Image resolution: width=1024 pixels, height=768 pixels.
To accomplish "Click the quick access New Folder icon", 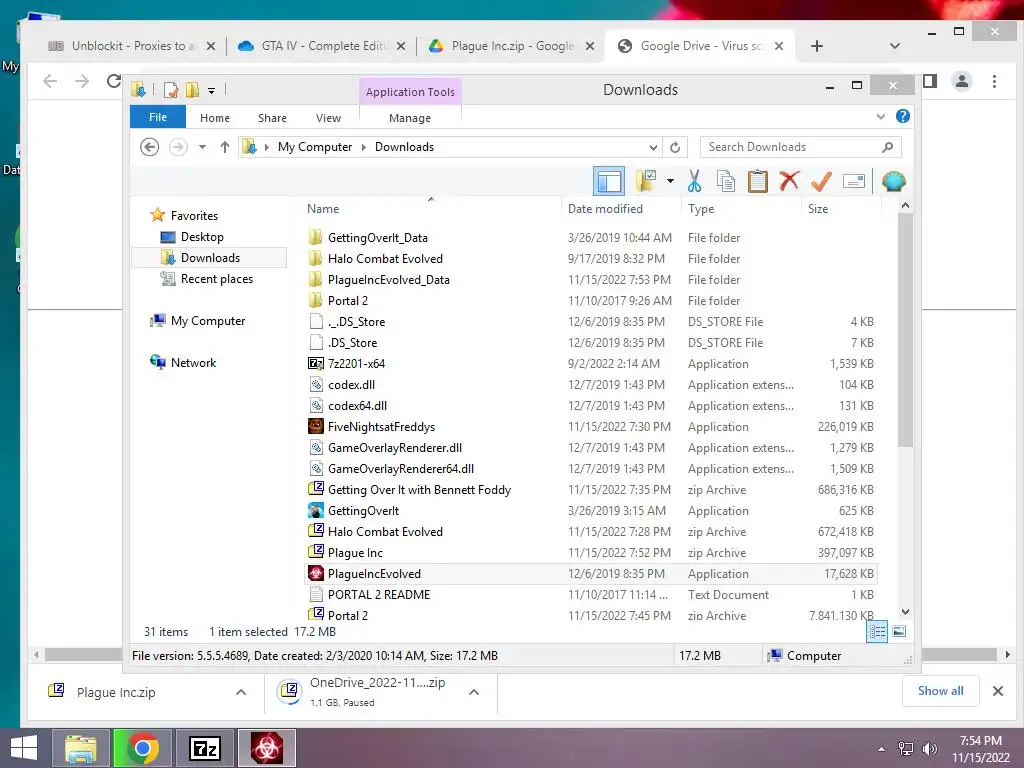I will point(193,90).
